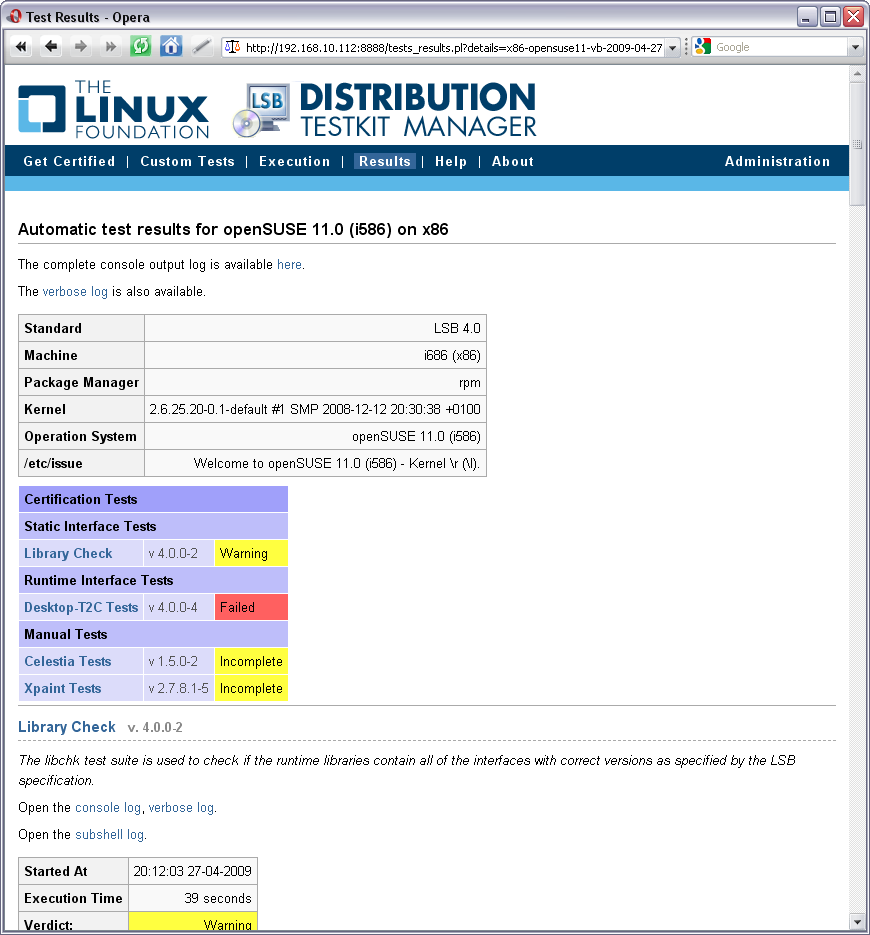Click the vertical scrollbar thumb
The width and height of the screenshot is (870, 935).
[x=857, y=144]
